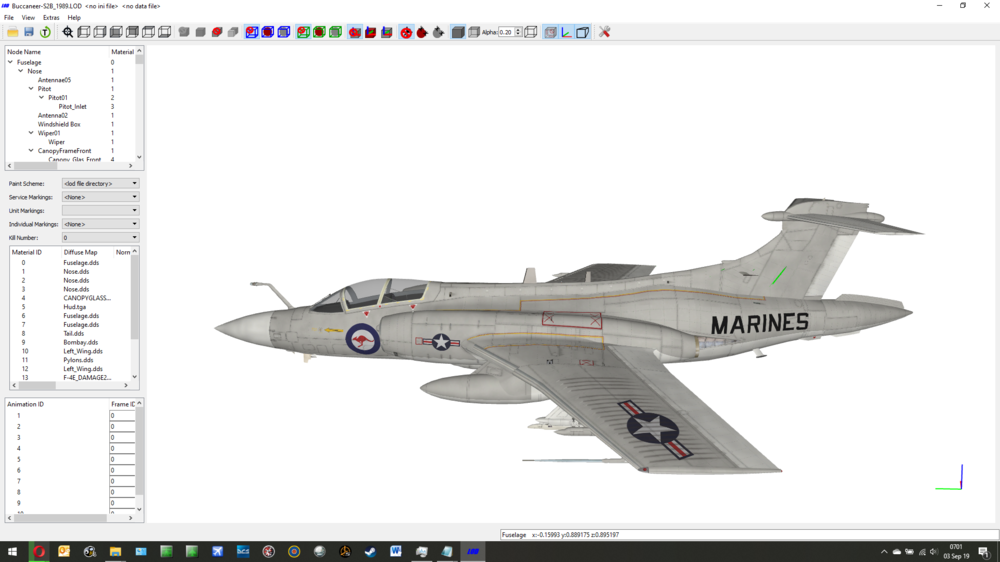Collapse the Pitot tree node

coord(31,89)
